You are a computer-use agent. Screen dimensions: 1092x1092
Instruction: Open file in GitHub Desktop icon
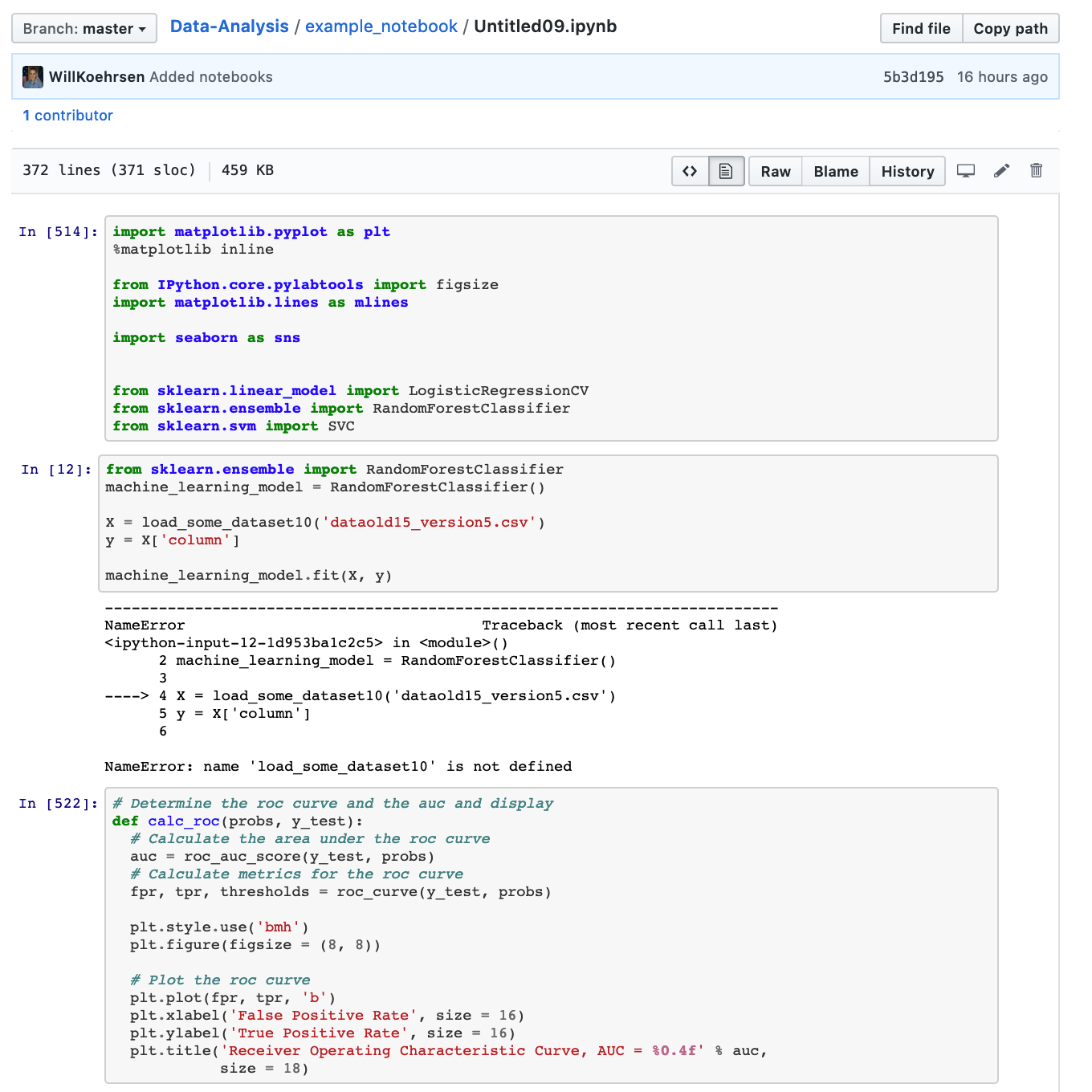[x=966, y=171]
